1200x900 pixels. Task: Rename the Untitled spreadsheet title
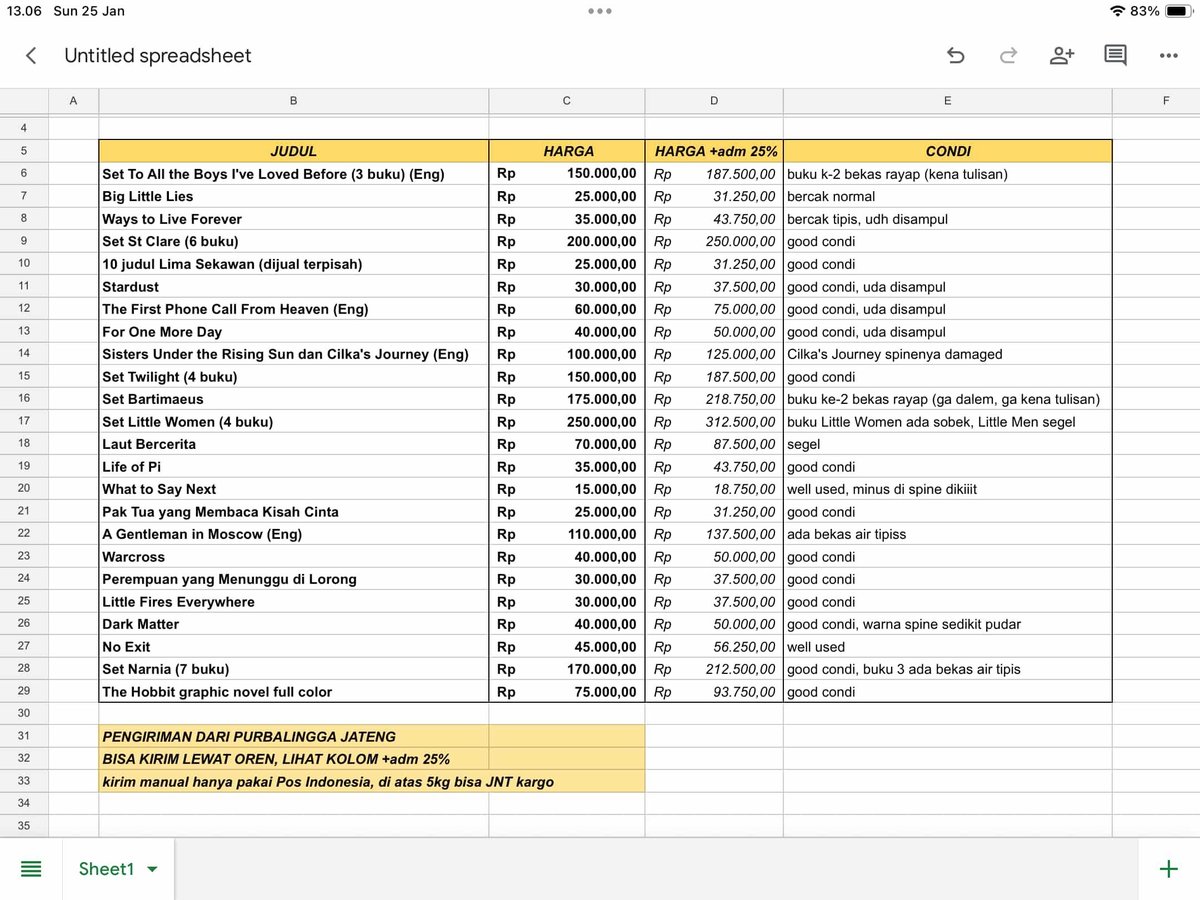(158, 56)
